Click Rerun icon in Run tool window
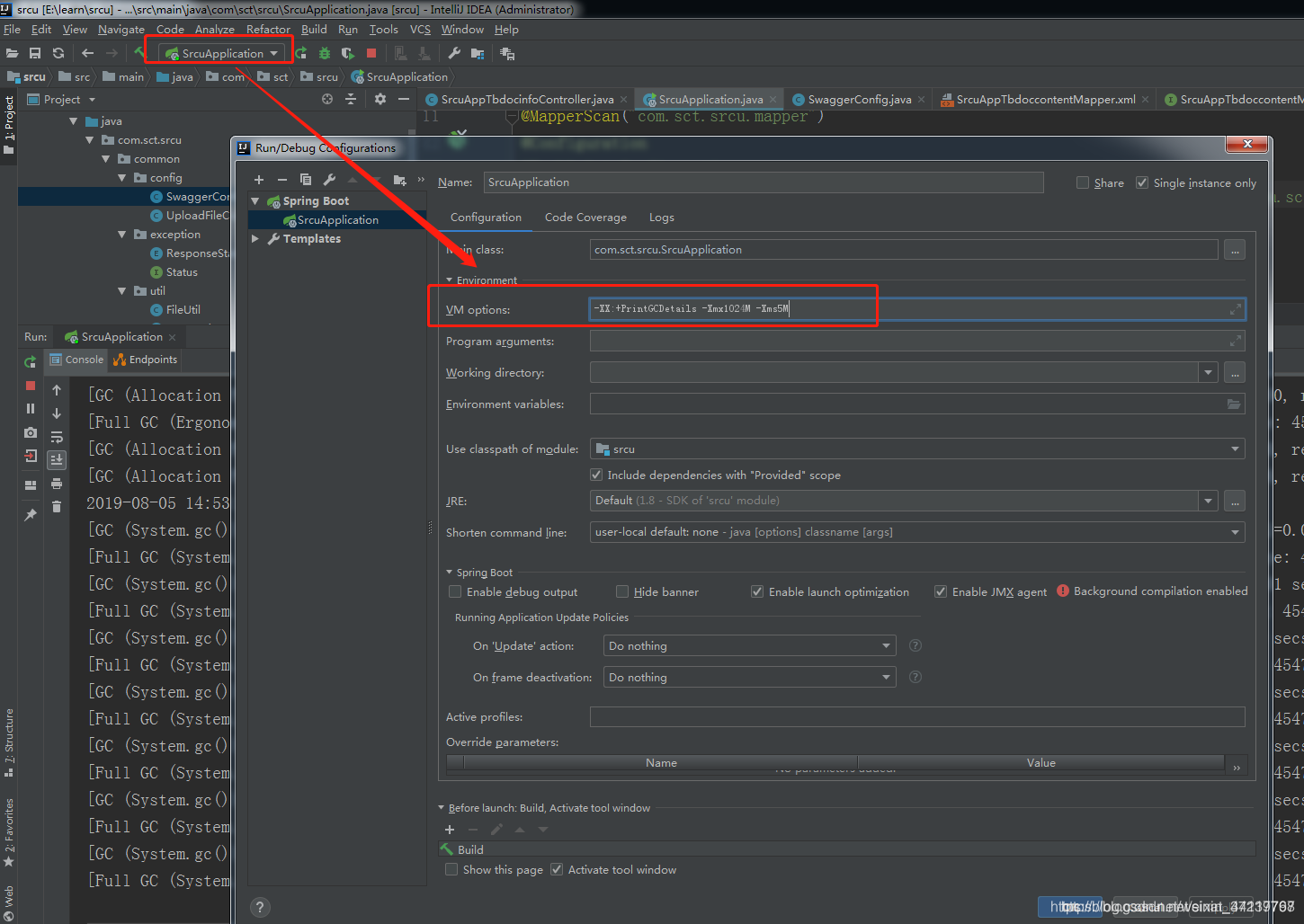Screen dimensions: 1304x924 click(30, 361)
